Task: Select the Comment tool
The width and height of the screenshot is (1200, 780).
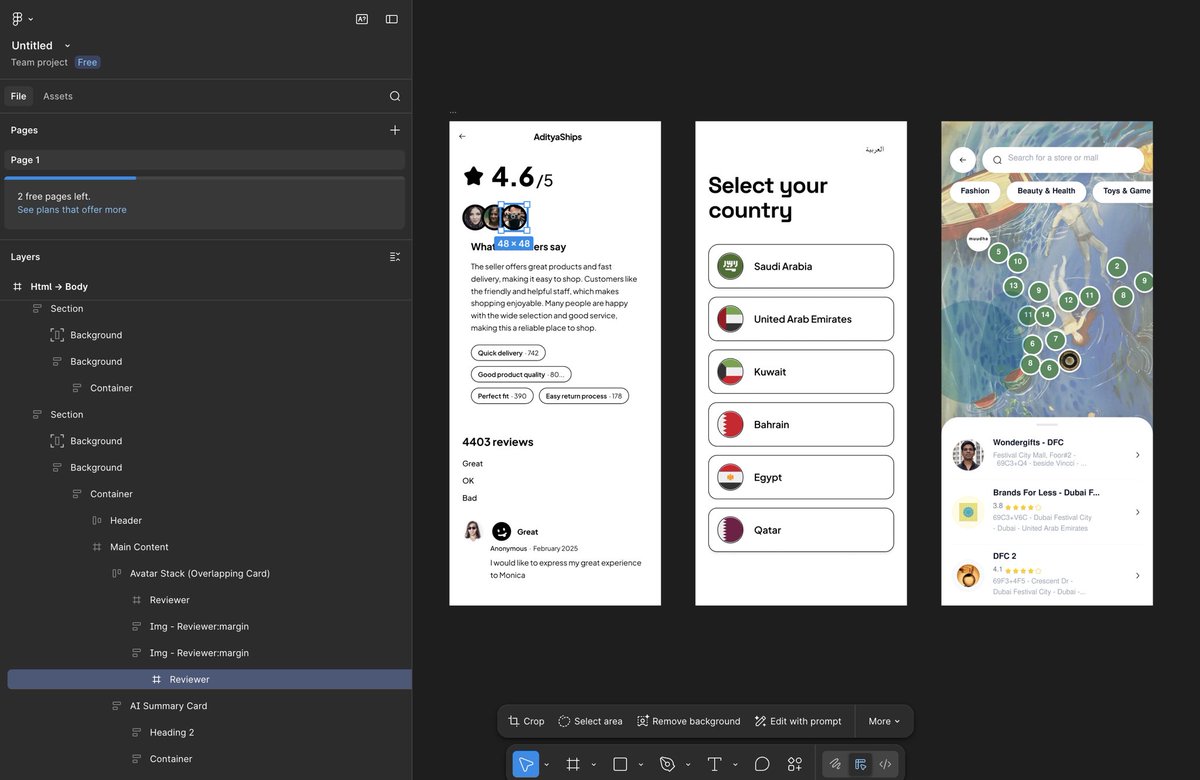Action: click(x=762, y=764)
